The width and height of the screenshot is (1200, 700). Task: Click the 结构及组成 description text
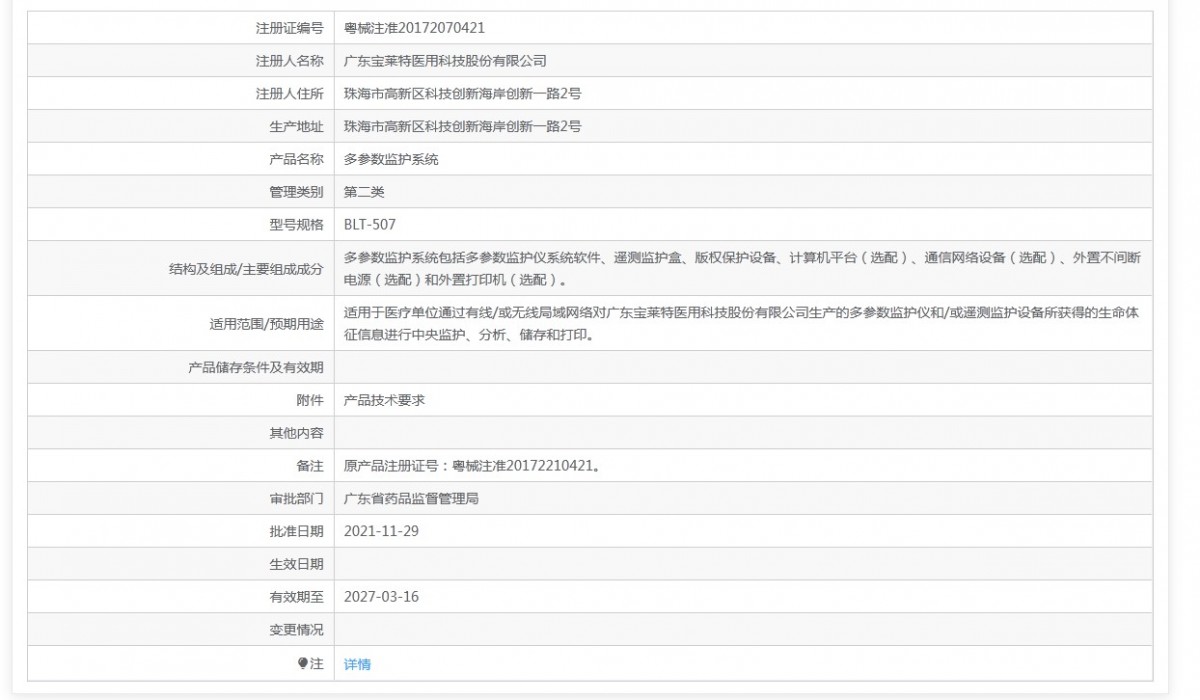click(742, 268)
